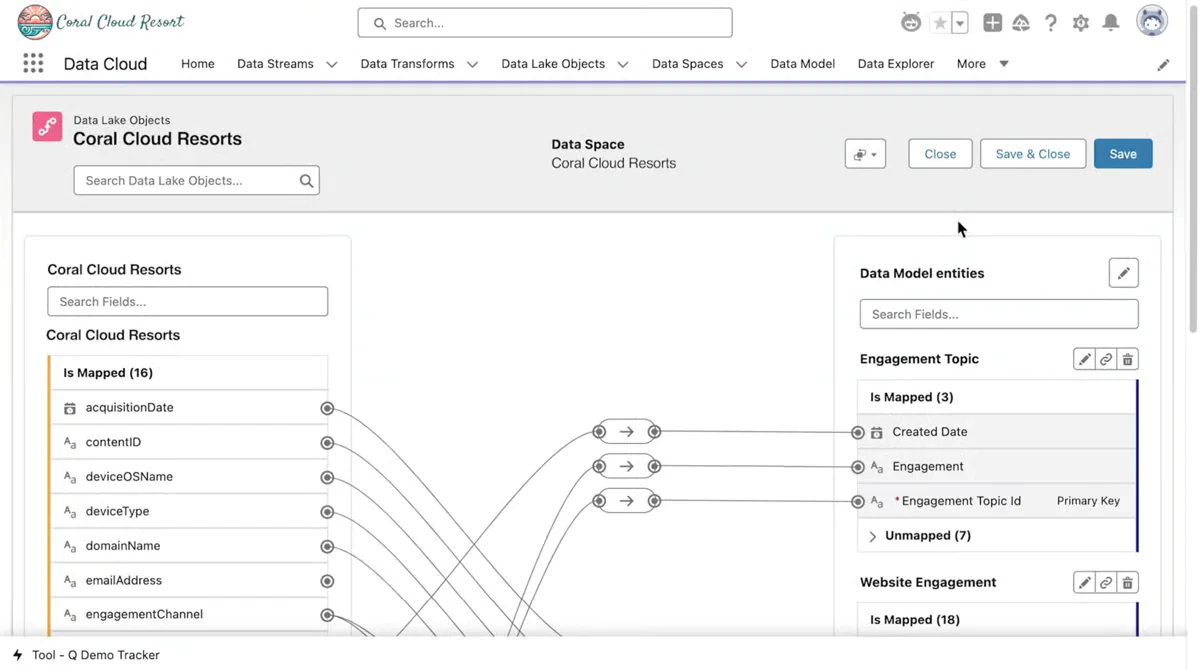Select the contentID connector circle
Screen dimensions: 1200x670
point(327,443)
